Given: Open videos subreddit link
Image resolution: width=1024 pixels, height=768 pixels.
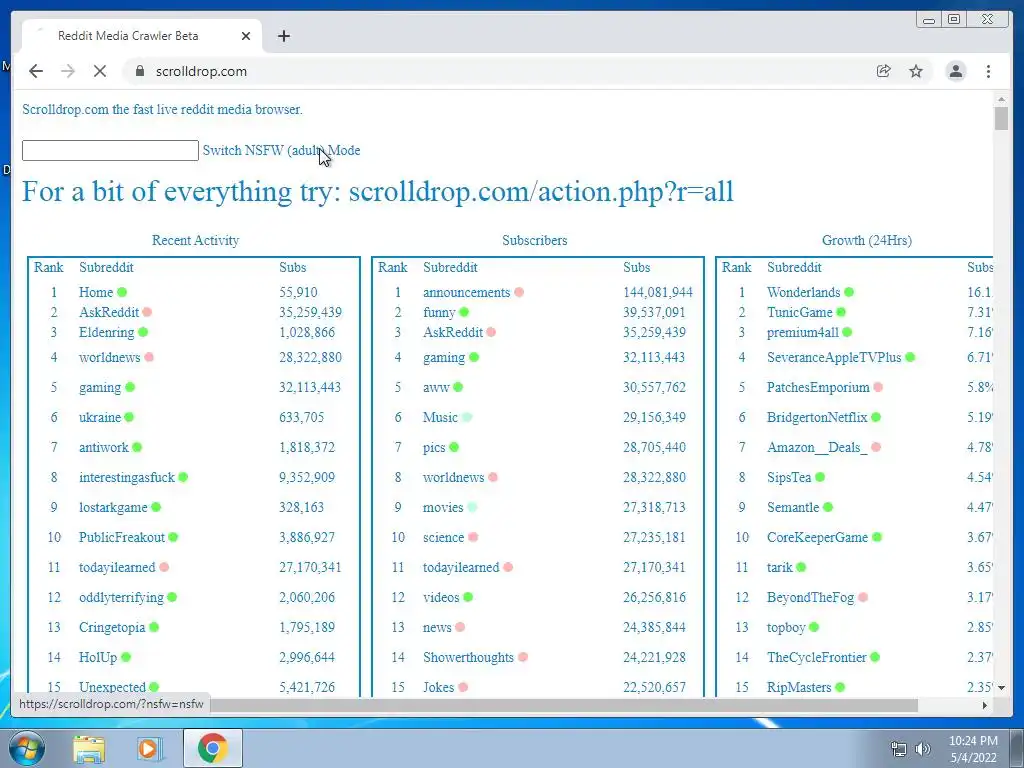Looking at the screenshot, I should click(441, 597).
